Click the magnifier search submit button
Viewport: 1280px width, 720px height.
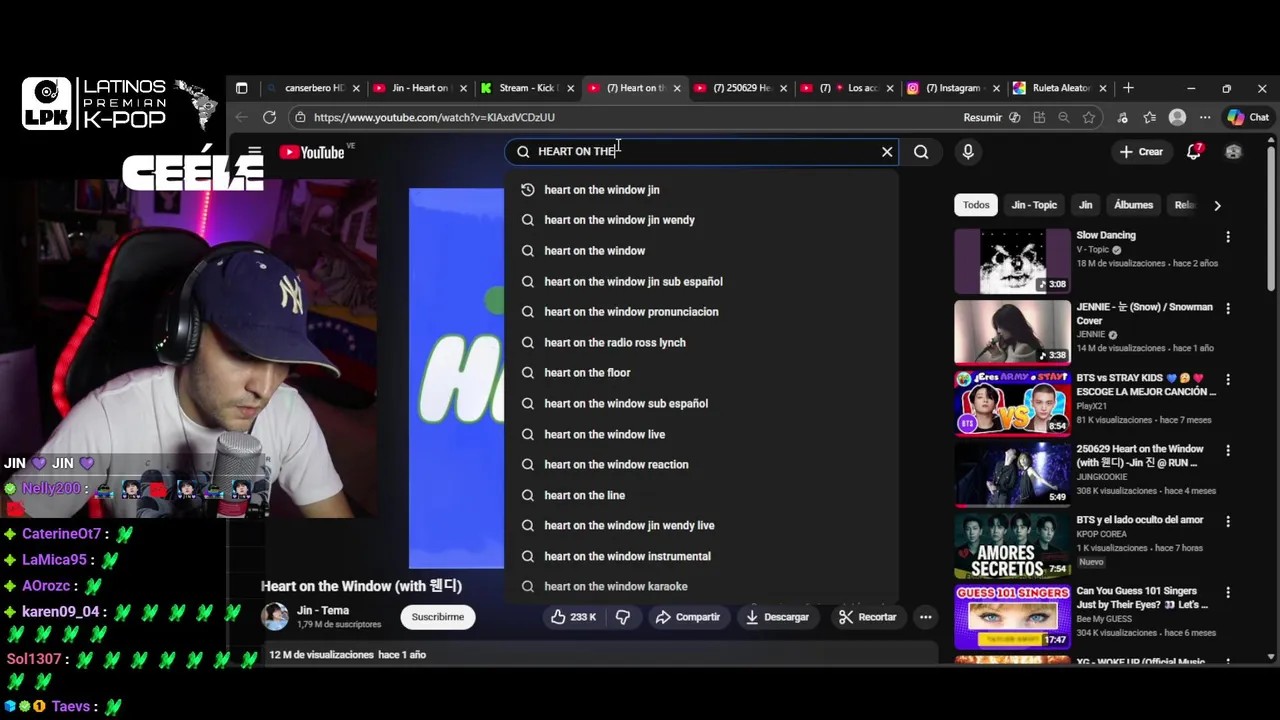[x=921, y=152]
